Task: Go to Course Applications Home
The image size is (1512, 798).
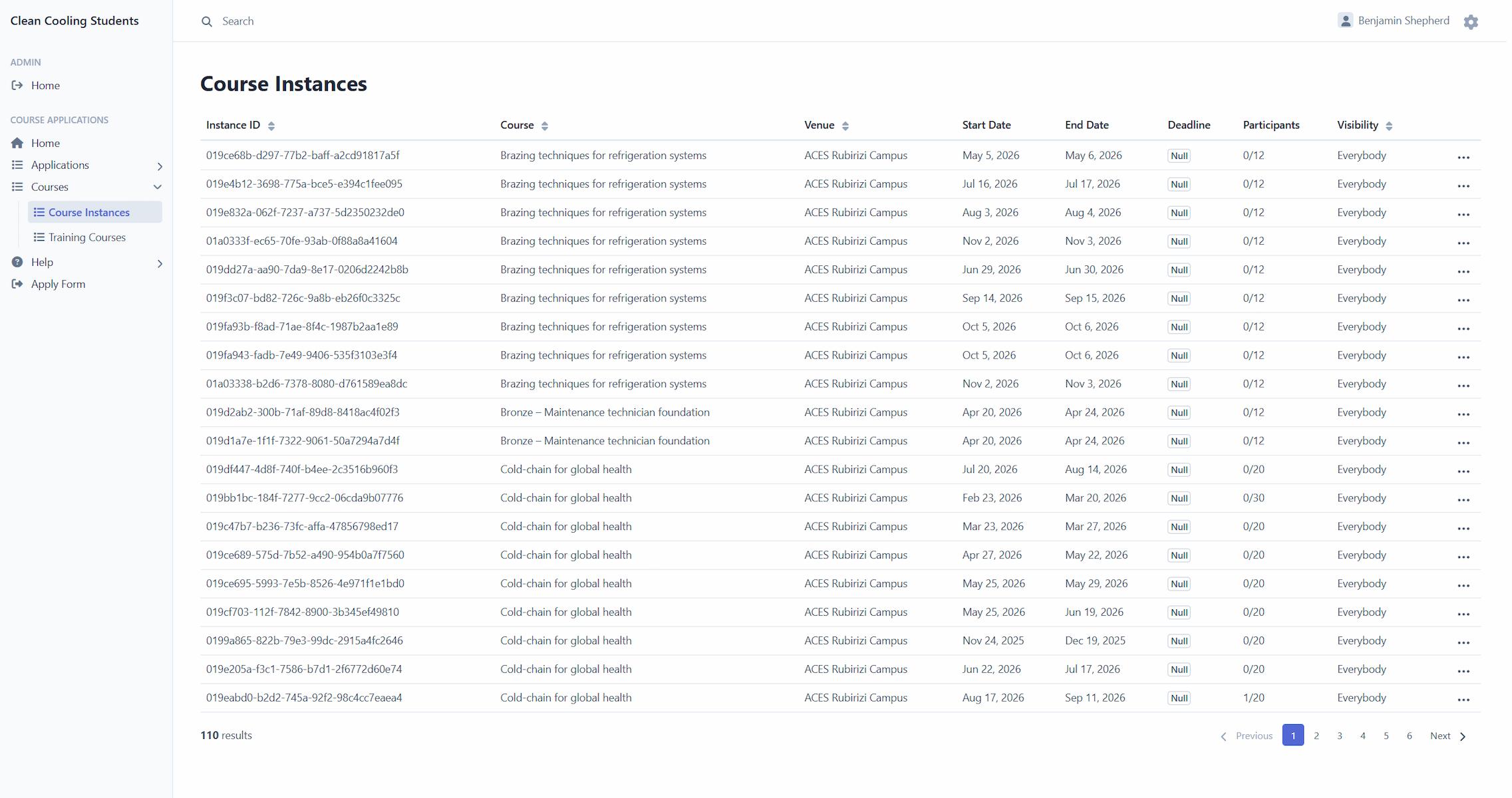Action: click(x=45, y=143)
